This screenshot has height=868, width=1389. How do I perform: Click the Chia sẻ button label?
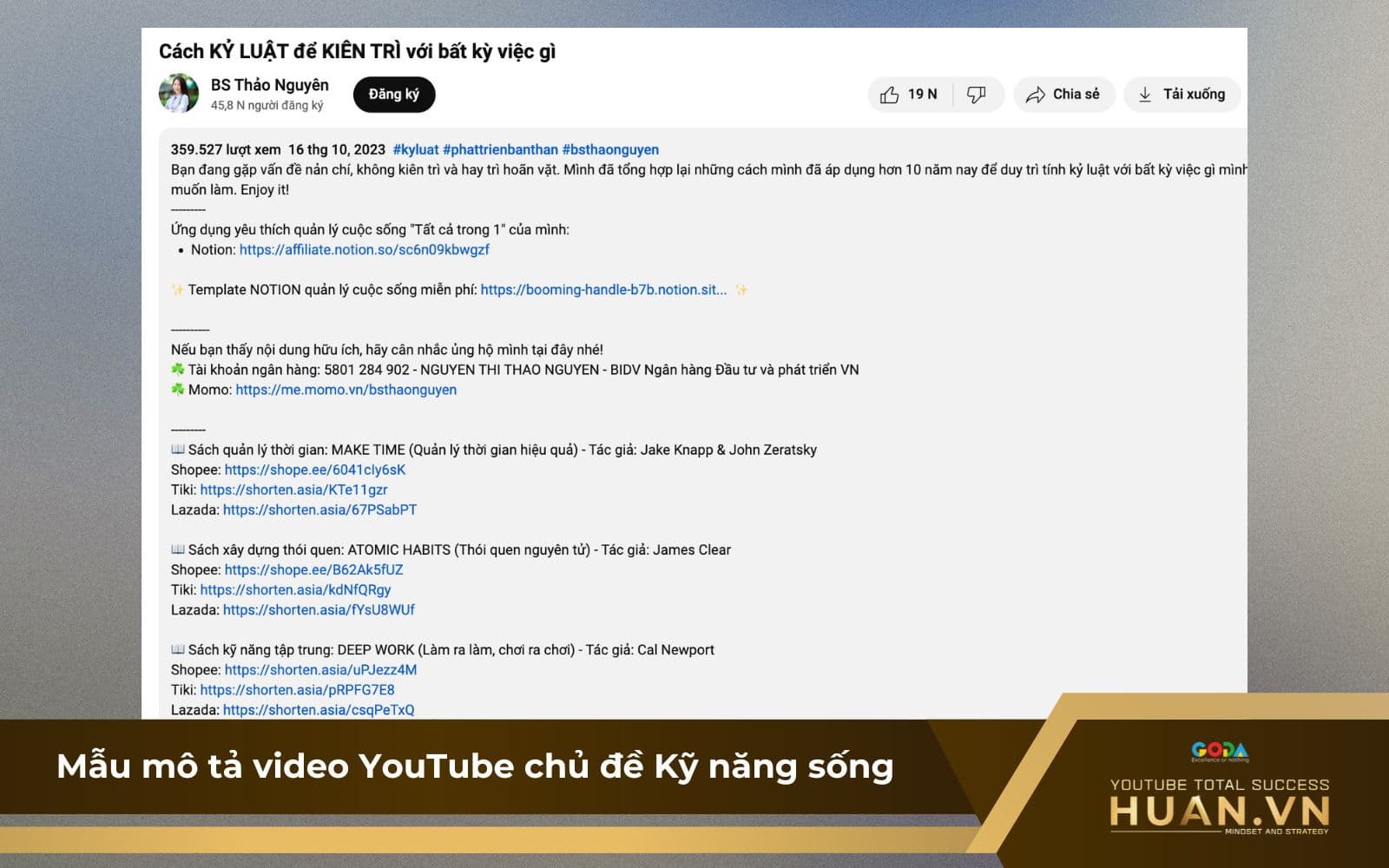[1076, 95]
